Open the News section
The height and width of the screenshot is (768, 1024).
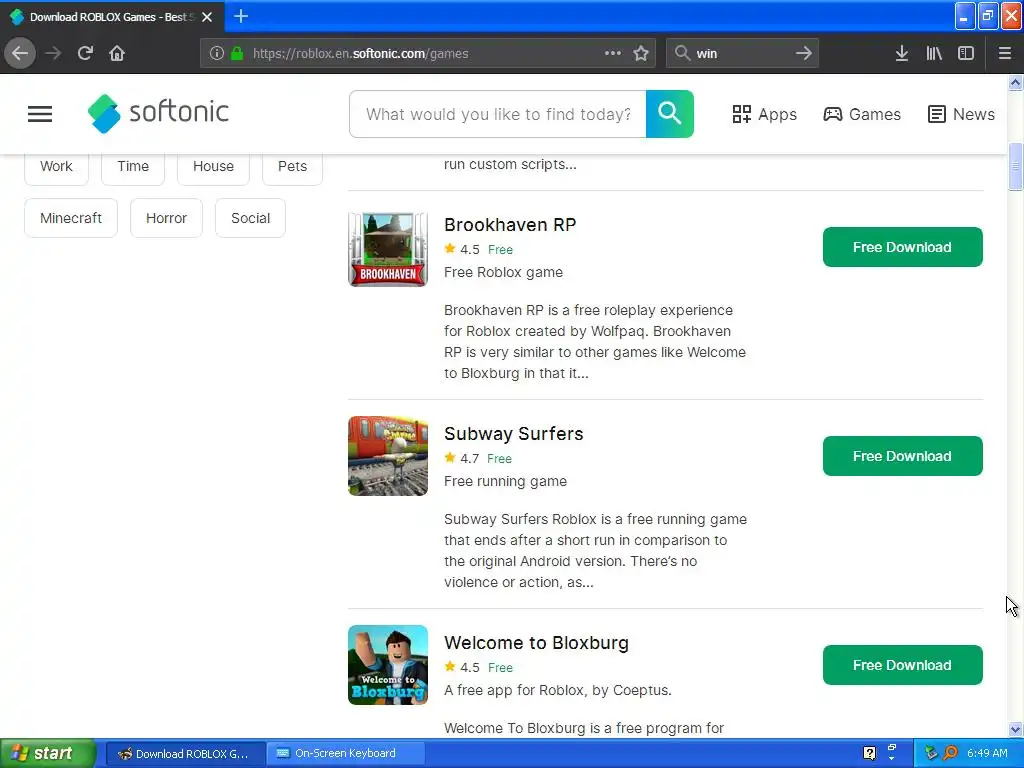click(x=961, y=114)
